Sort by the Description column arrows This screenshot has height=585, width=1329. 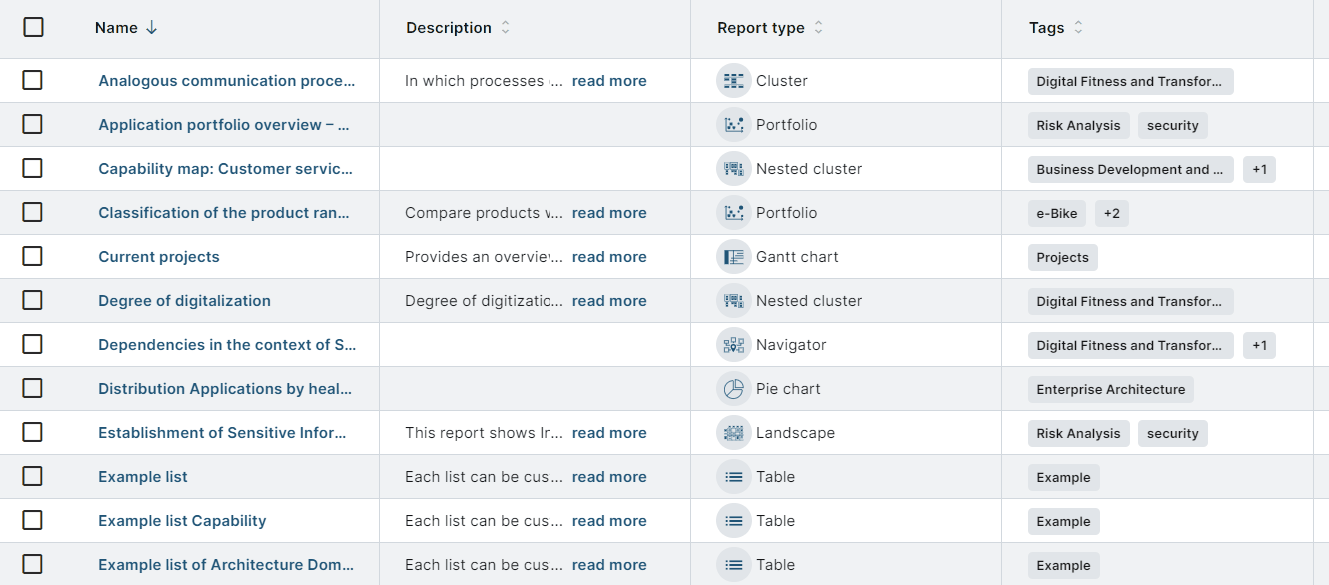click(505, 28)
